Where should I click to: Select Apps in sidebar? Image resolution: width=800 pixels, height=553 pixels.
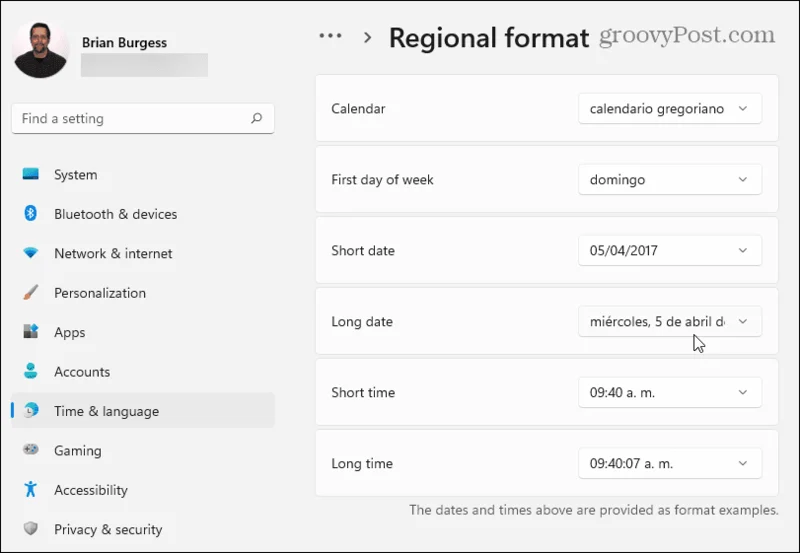(x=143, y=332)
